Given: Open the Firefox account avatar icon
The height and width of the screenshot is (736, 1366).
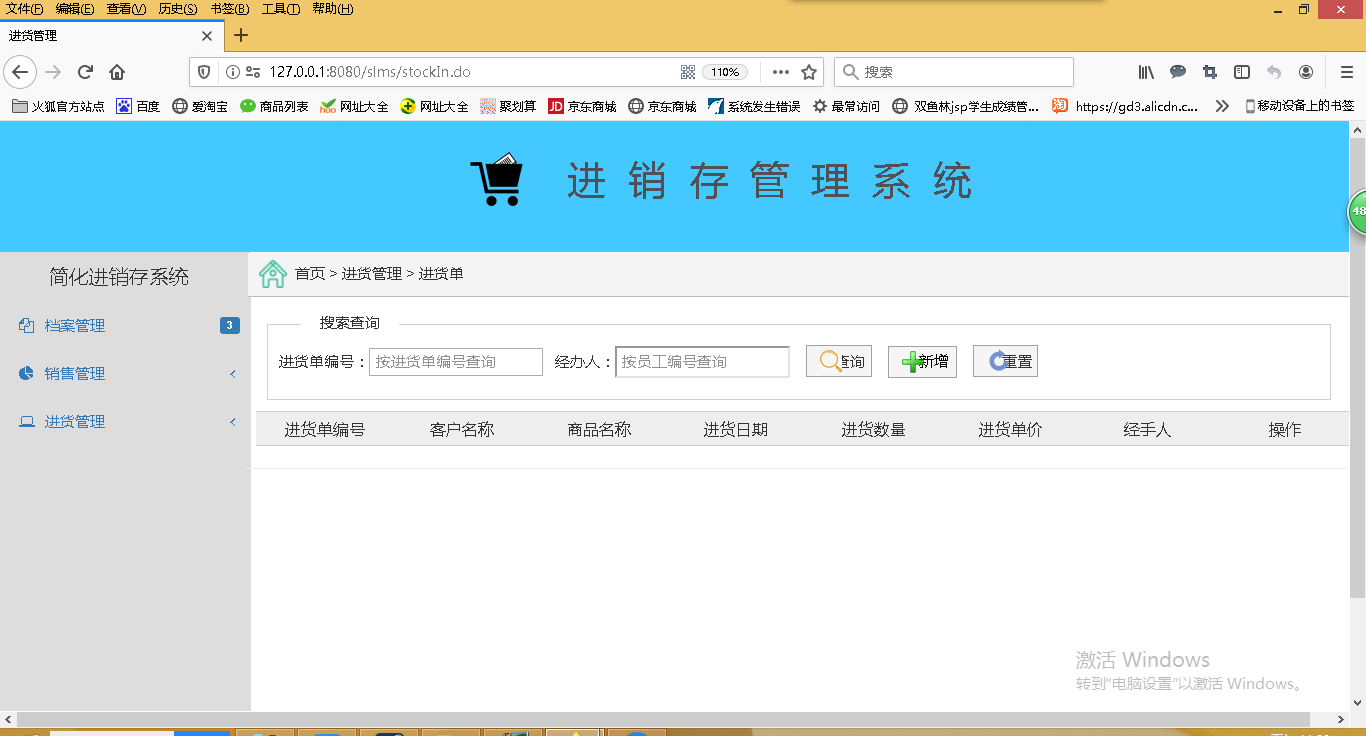Looking at the screenshot, I should click(x=1306, y=72).
